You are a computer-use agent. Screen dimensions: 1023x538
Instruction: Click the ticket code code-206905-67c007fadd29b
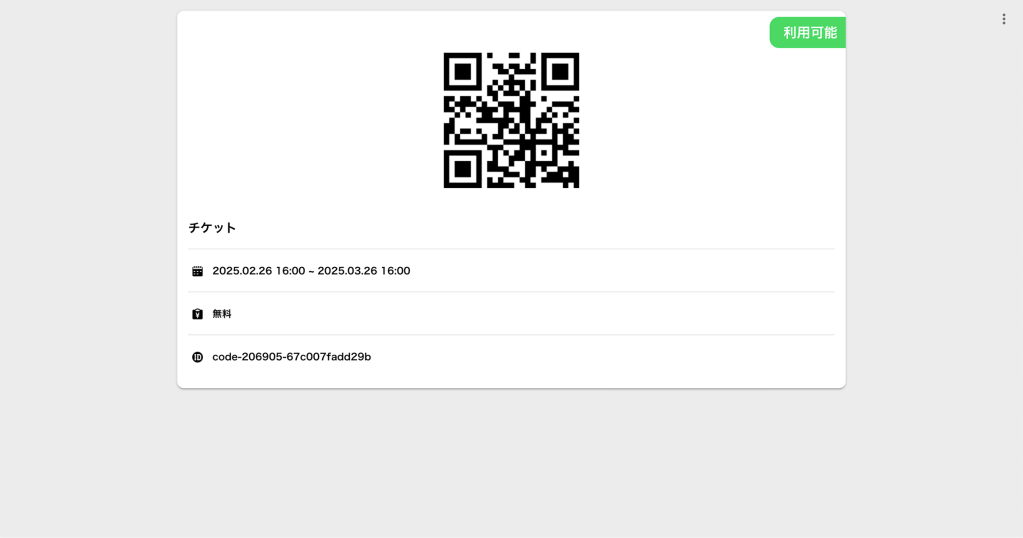point(292,357)
